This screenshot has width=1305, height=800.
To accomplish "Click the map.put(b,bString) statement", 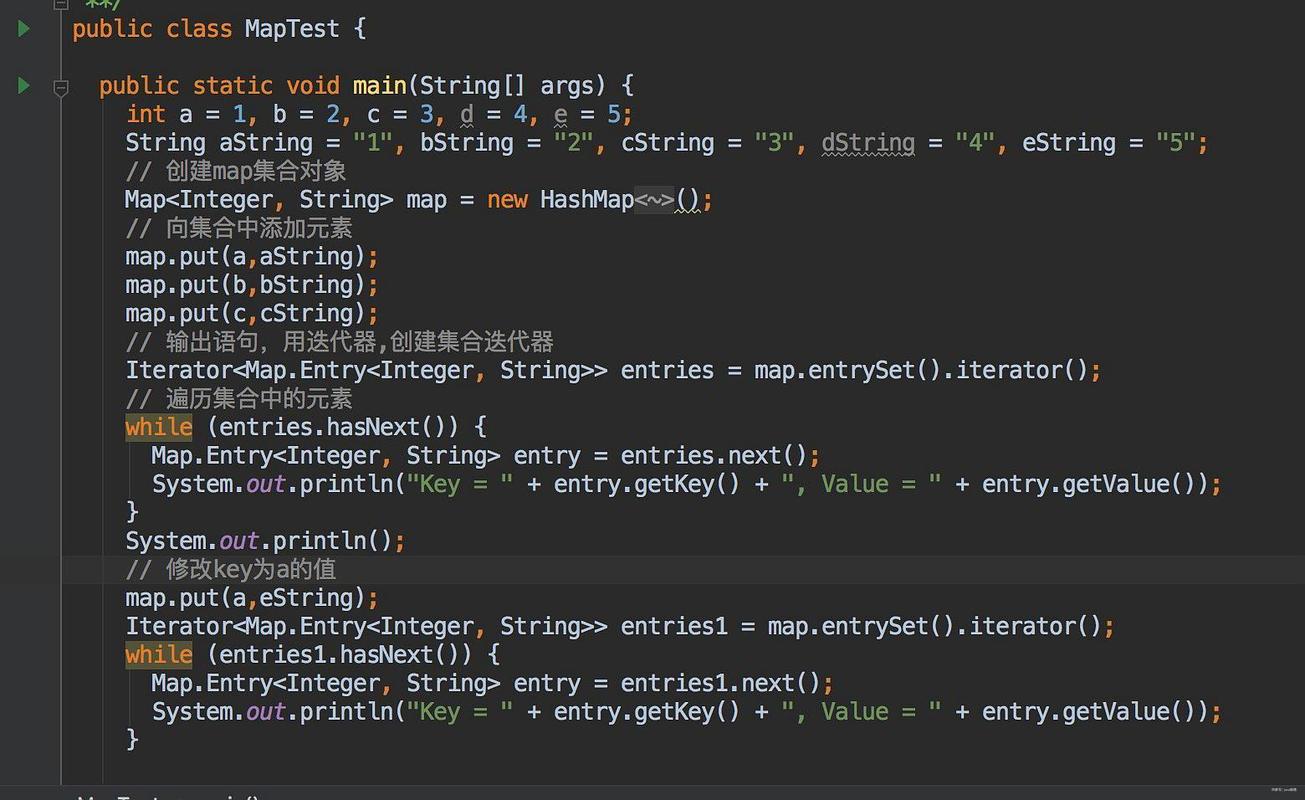I will 251,285.
